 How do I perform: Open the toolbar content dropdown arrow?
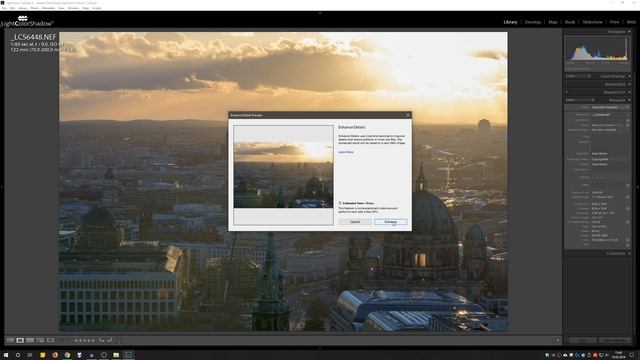558,340
